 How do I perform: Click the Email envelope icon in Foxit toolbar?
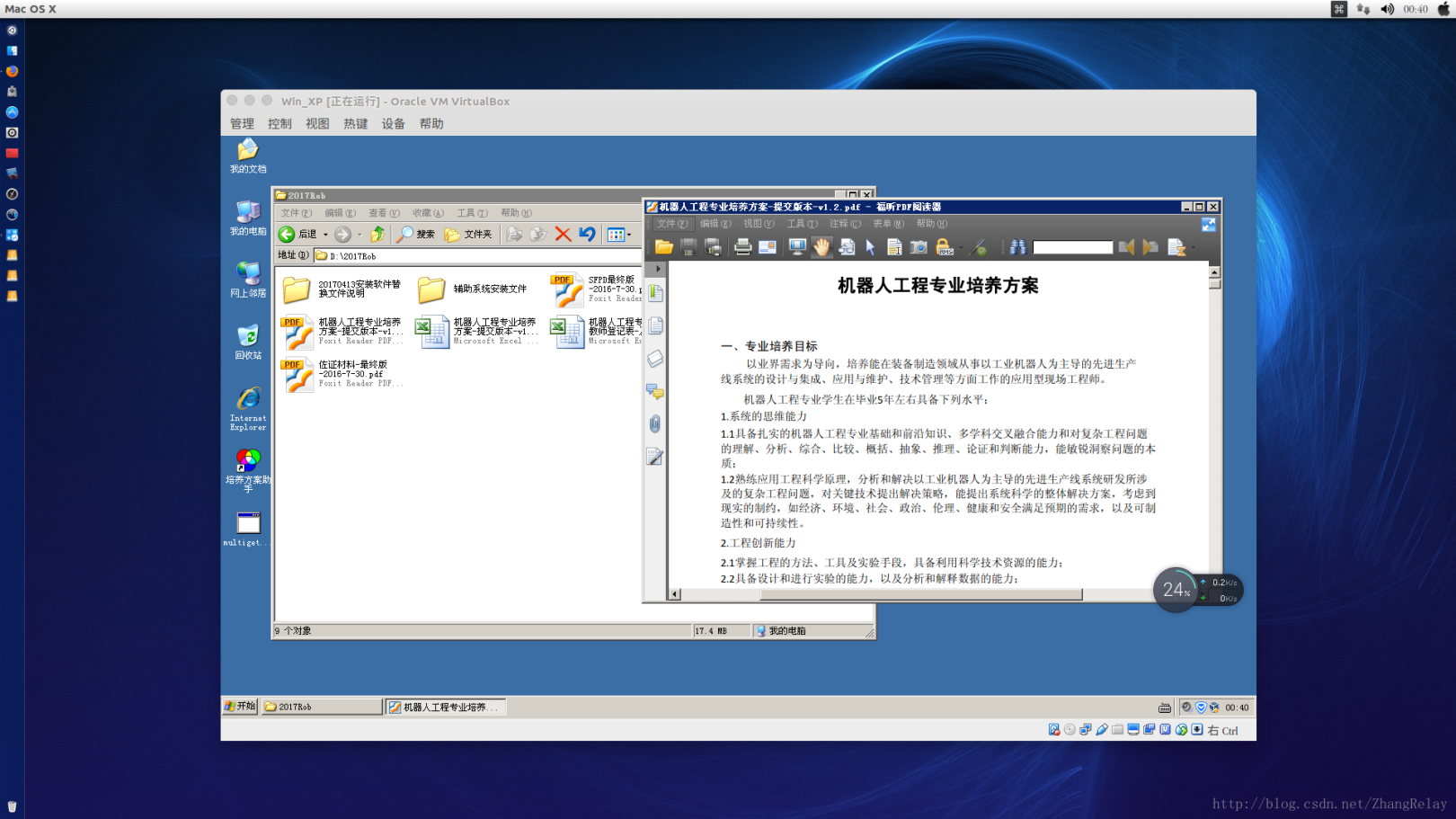point(767,246)
